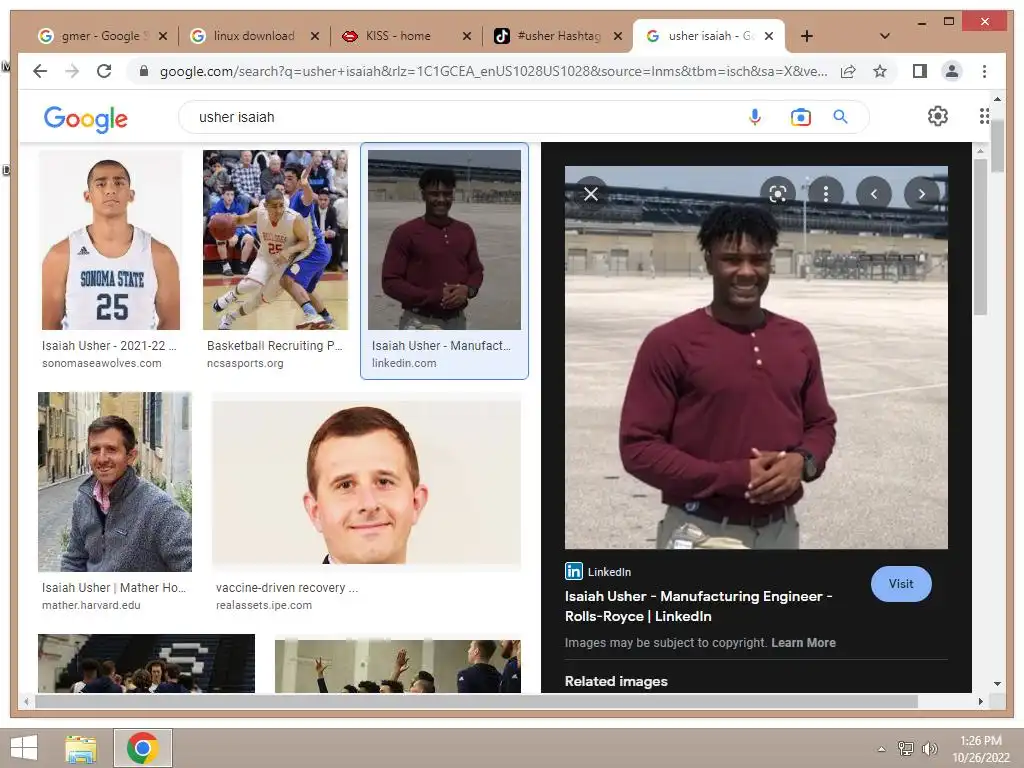Viewport: 1024px width, 768px height.
Task: Close the #usher Hashtag tab
Action: point(618,36)
